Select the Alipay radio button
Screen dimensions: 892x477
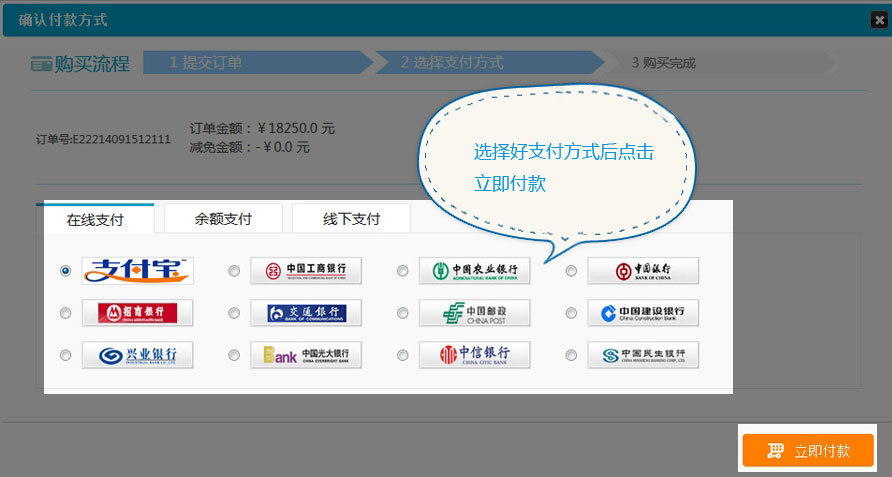tap(66, 271)
